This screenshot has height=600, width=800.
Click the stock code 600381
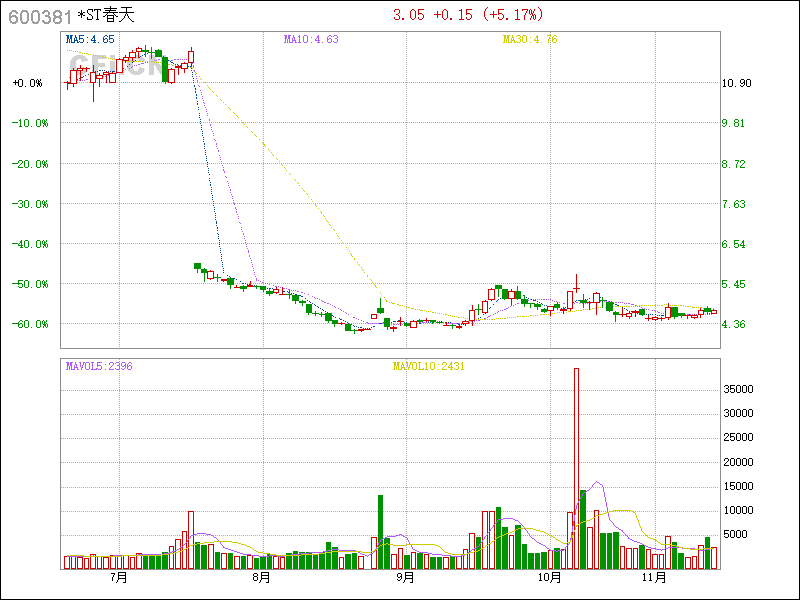click(38, 16)
